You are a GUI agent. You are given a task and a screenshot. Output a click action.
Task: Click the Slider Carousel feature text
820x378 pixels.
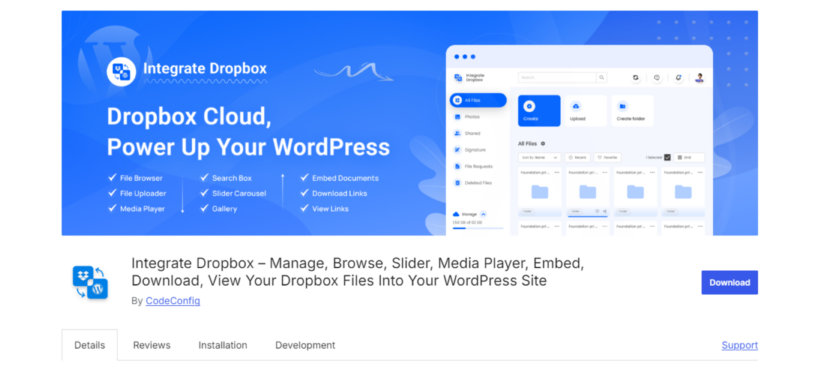pyautogui.click(x=239, y=193)
